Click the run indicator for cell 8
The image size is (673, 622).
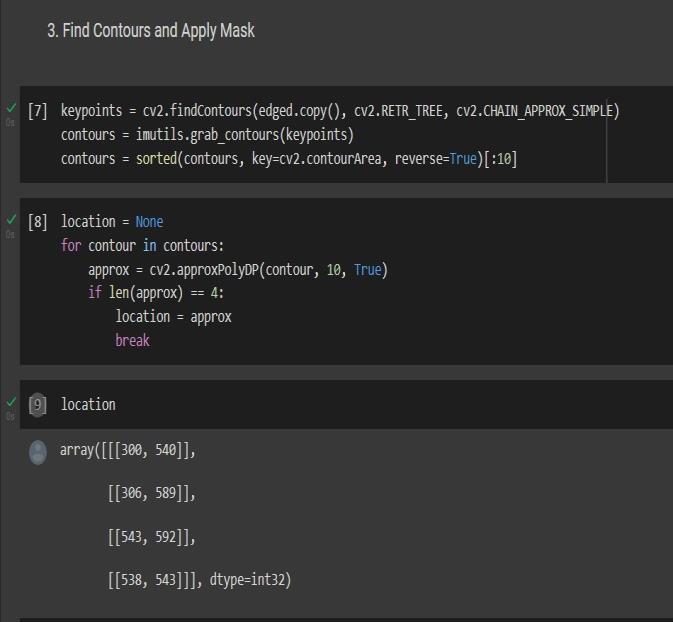(x=38, y=222)
